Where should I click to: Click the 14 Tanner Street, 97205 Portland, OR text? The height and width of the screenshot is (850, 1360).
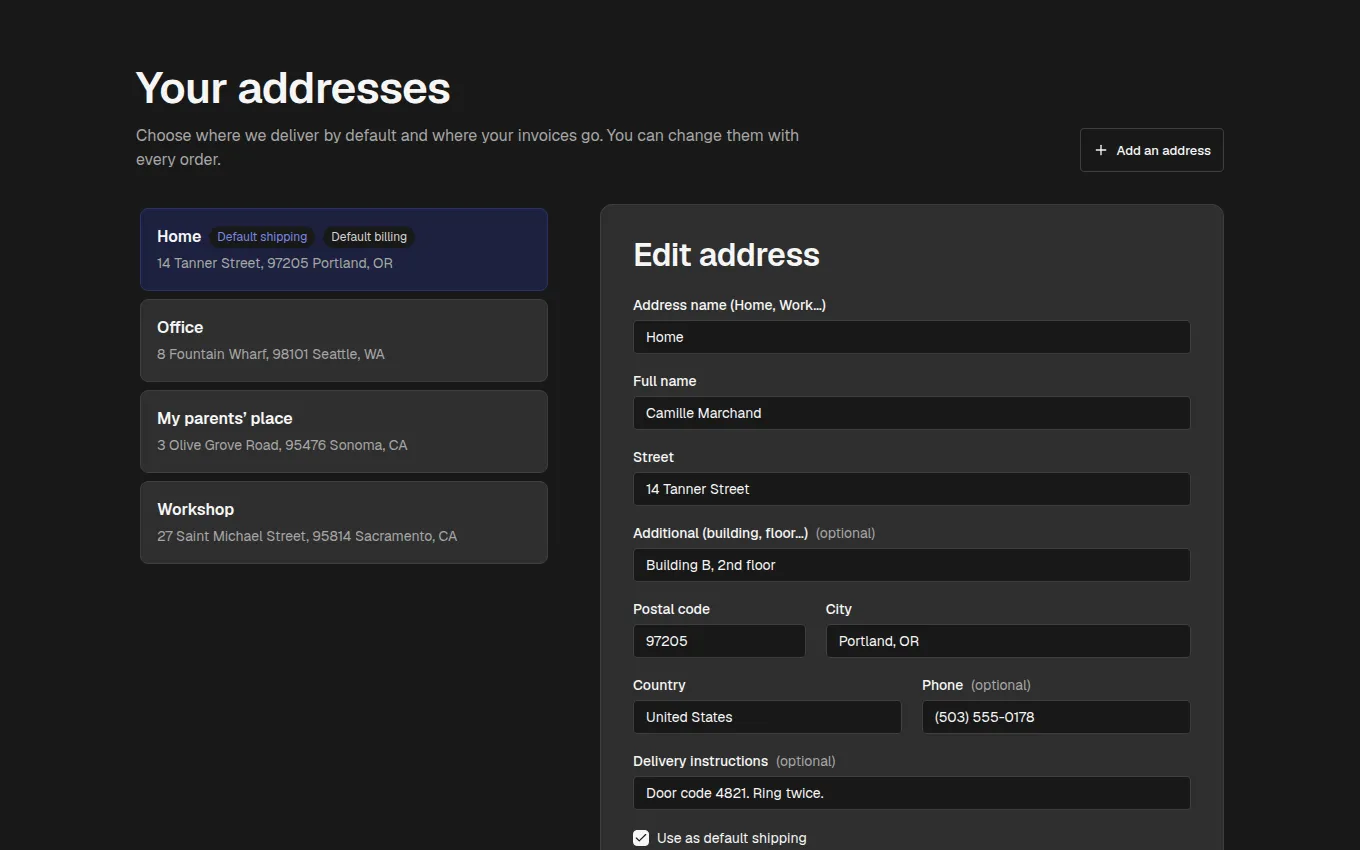tap(275, 263)
